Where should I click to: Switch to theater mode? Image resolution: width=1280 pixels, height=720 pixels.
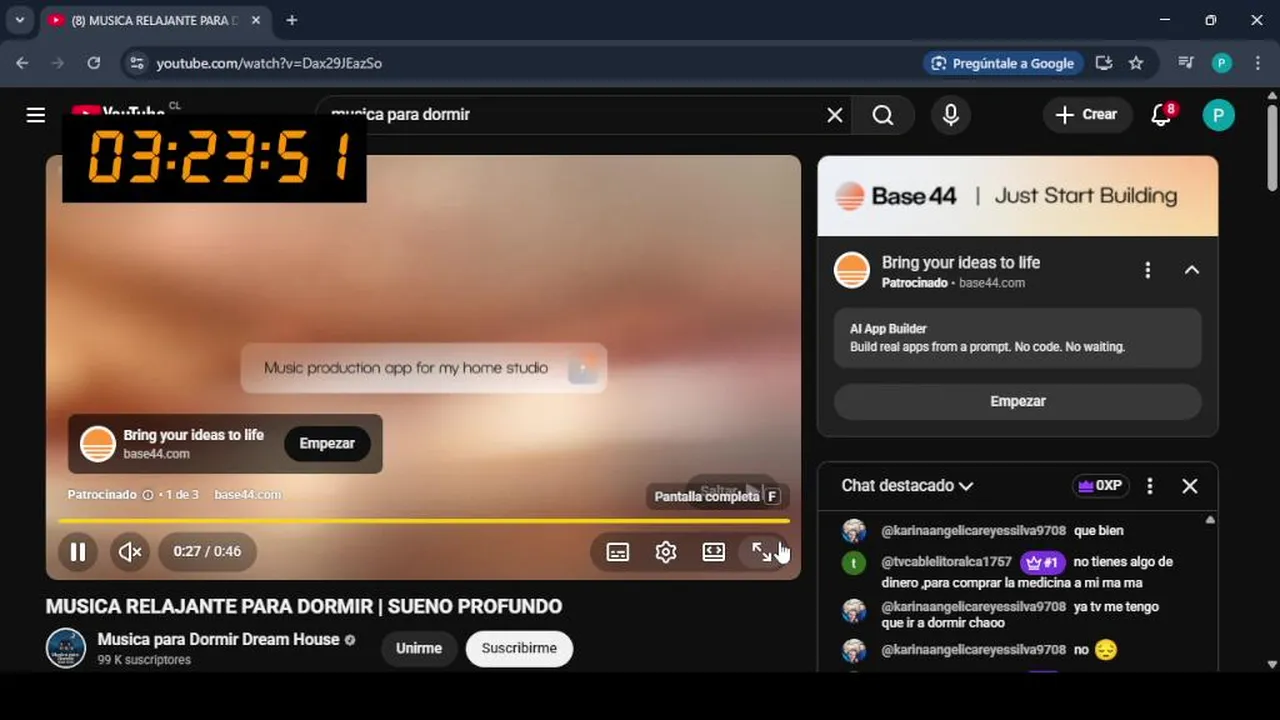(x=713, y=552)
